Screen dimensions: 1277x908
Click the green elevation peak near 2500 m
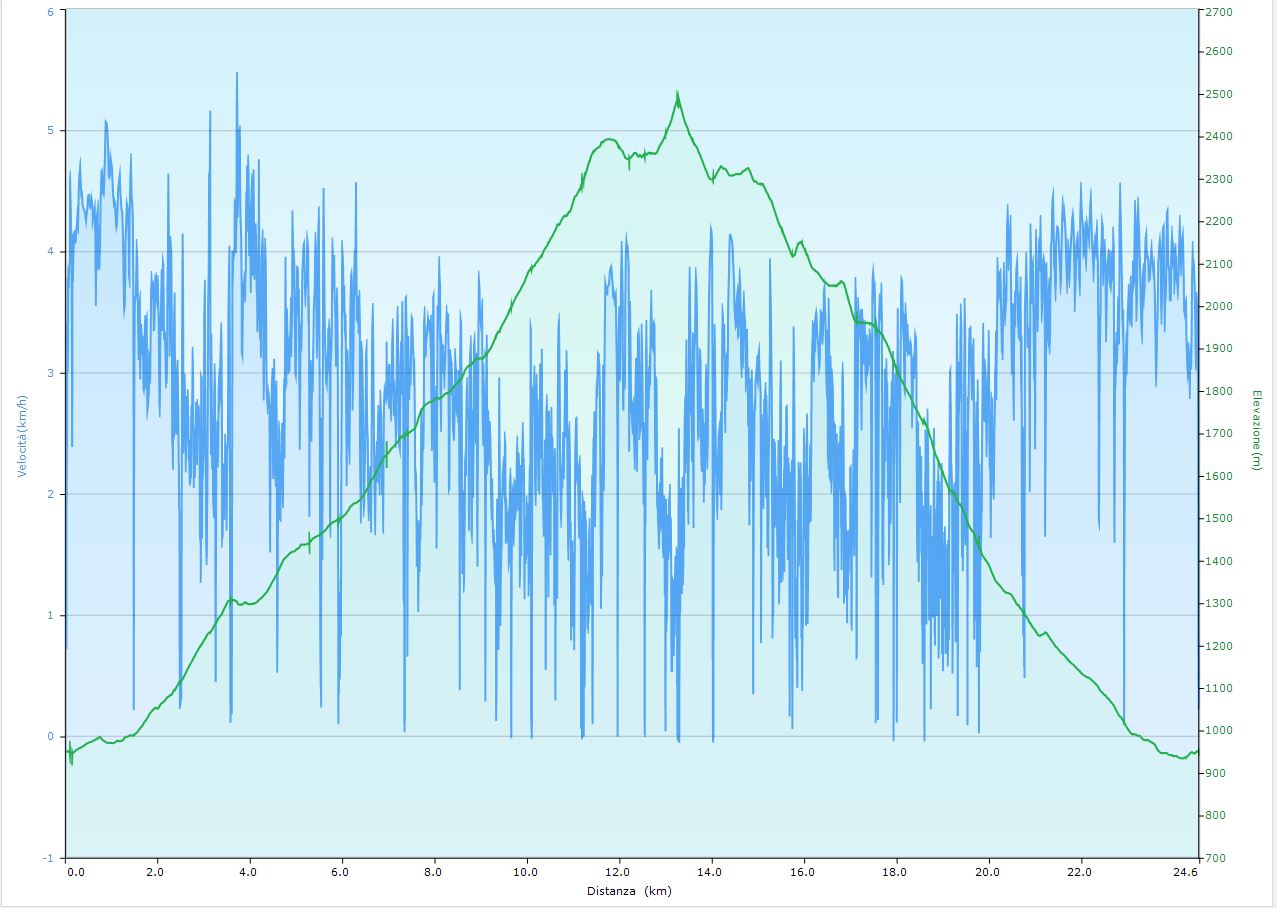tap(677, 94)
